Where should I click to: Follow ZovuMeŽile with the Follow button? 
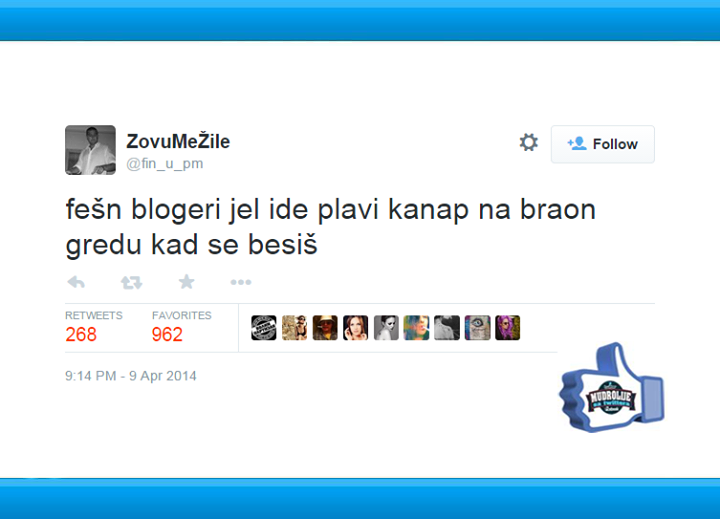[602, 144]
